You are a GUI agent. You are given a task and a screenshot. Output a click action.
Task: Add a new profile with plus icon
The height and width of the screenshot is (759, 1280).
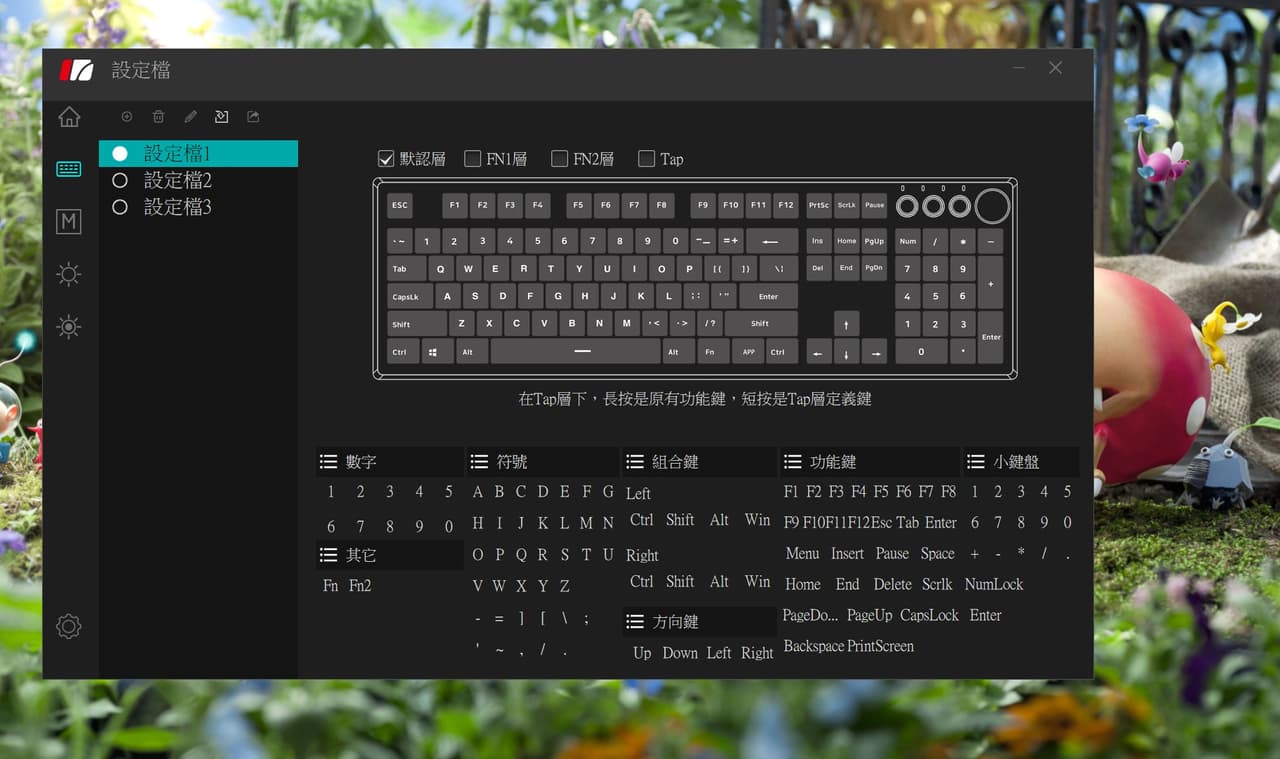click(x=127, y=117)
